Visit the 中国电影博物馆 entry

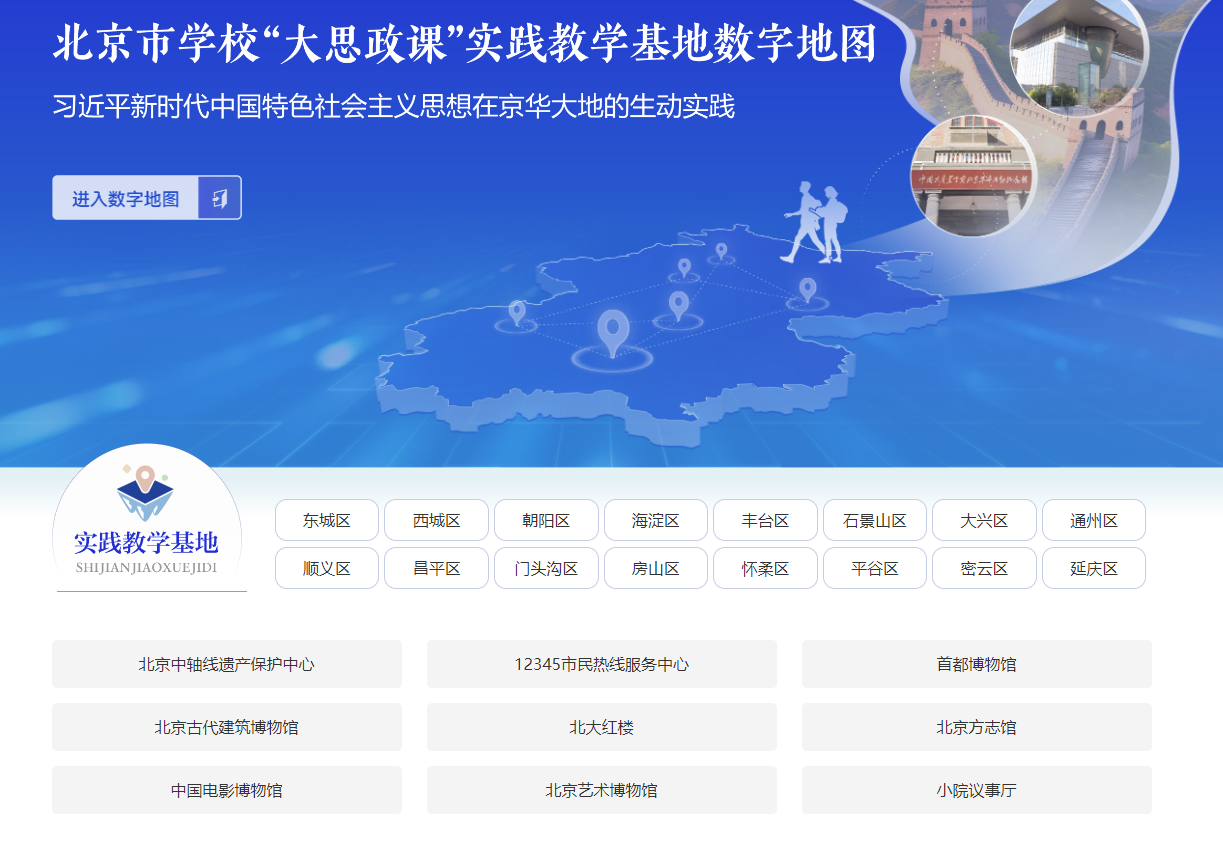pyautogui.click(x=227, y=790)
